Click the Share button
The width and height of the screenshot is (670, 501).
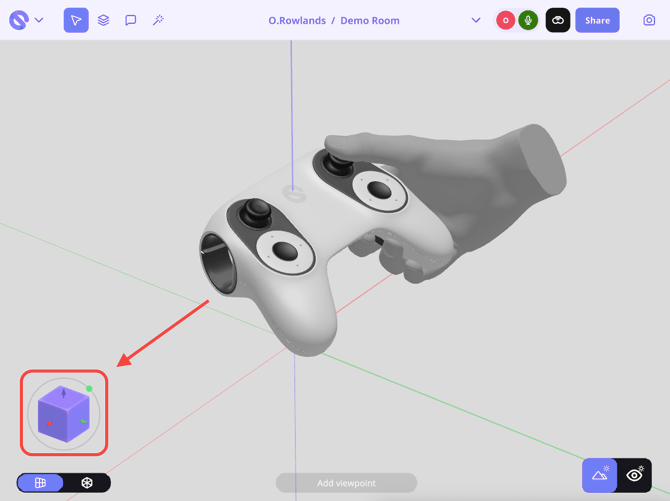597,20
